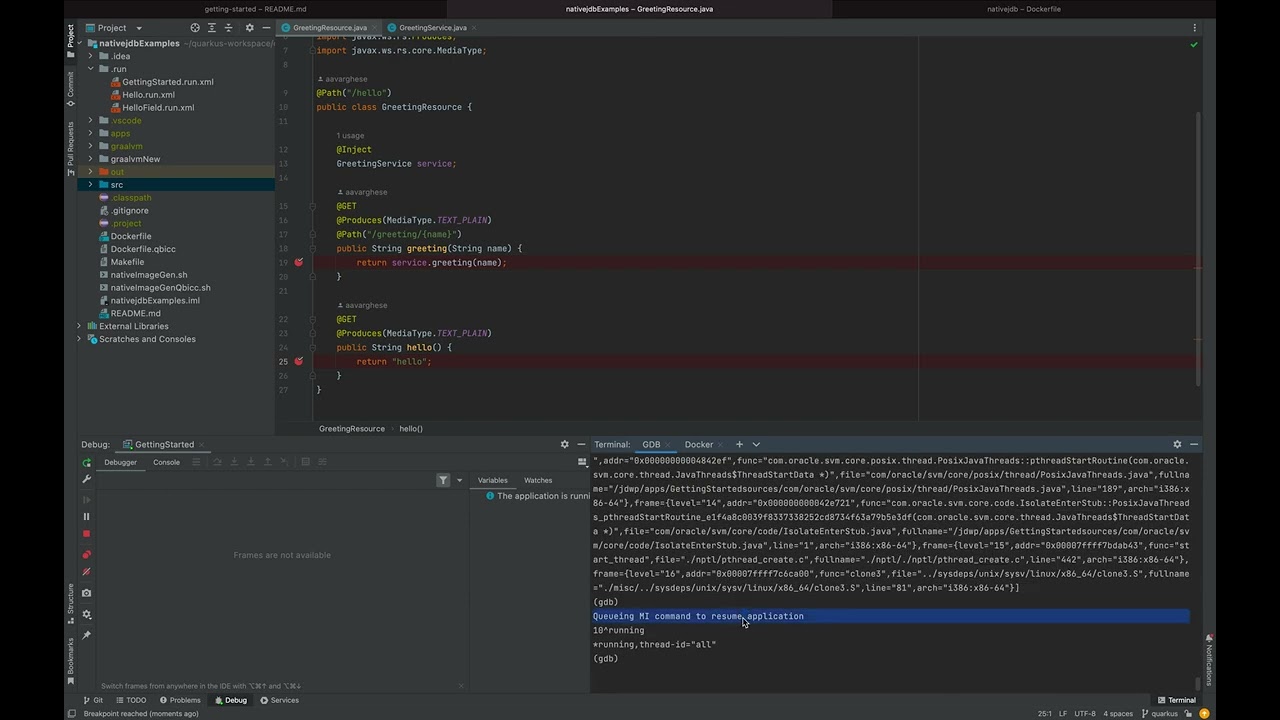
Task: Select GreetingResource.java editor tab
Action: tap(328, 28)
